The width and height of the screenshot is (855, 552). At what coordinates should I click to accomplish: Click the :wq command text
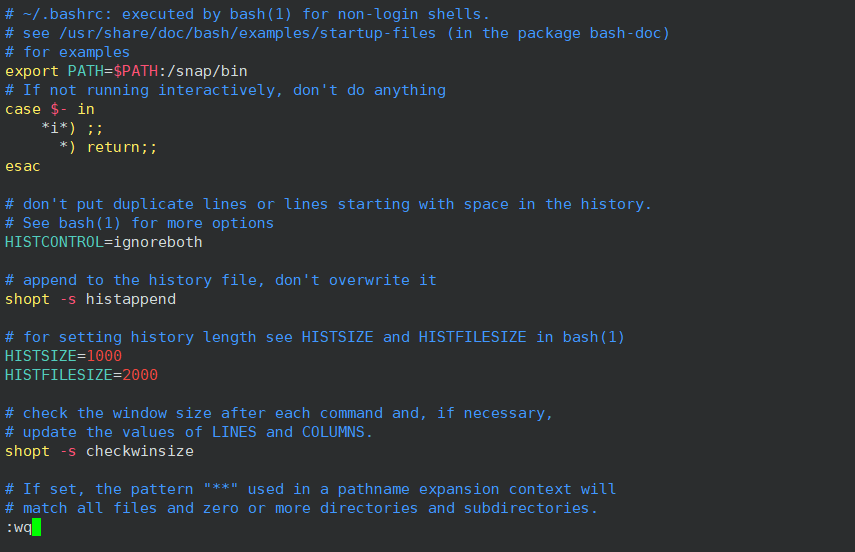click(x=19, y=527)
